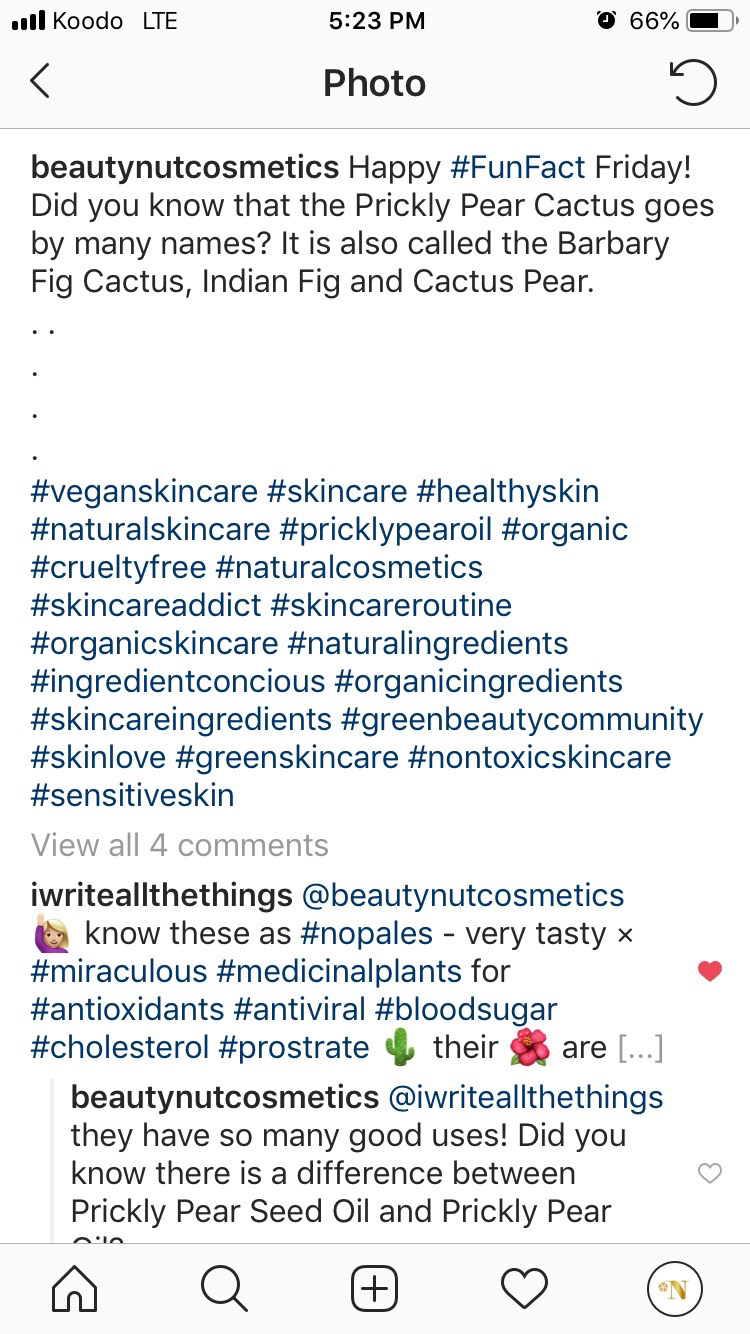Open the Activity heart tab icon
Screen dimensions: 750x1334
pos(524,1288)
